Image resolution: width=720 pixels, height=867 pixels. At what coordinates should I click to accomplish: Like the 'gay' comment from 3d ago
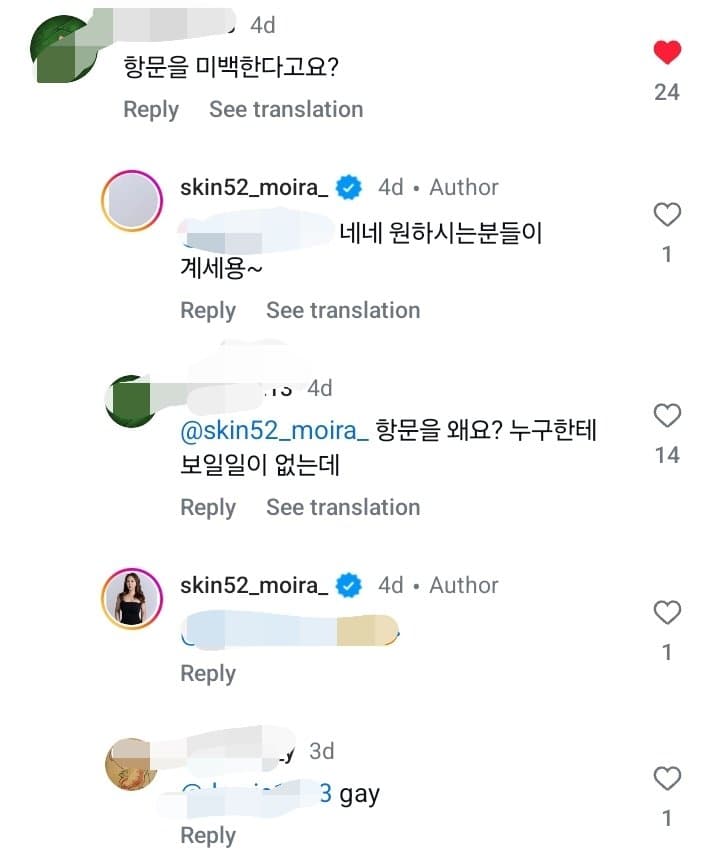(667, 779)
